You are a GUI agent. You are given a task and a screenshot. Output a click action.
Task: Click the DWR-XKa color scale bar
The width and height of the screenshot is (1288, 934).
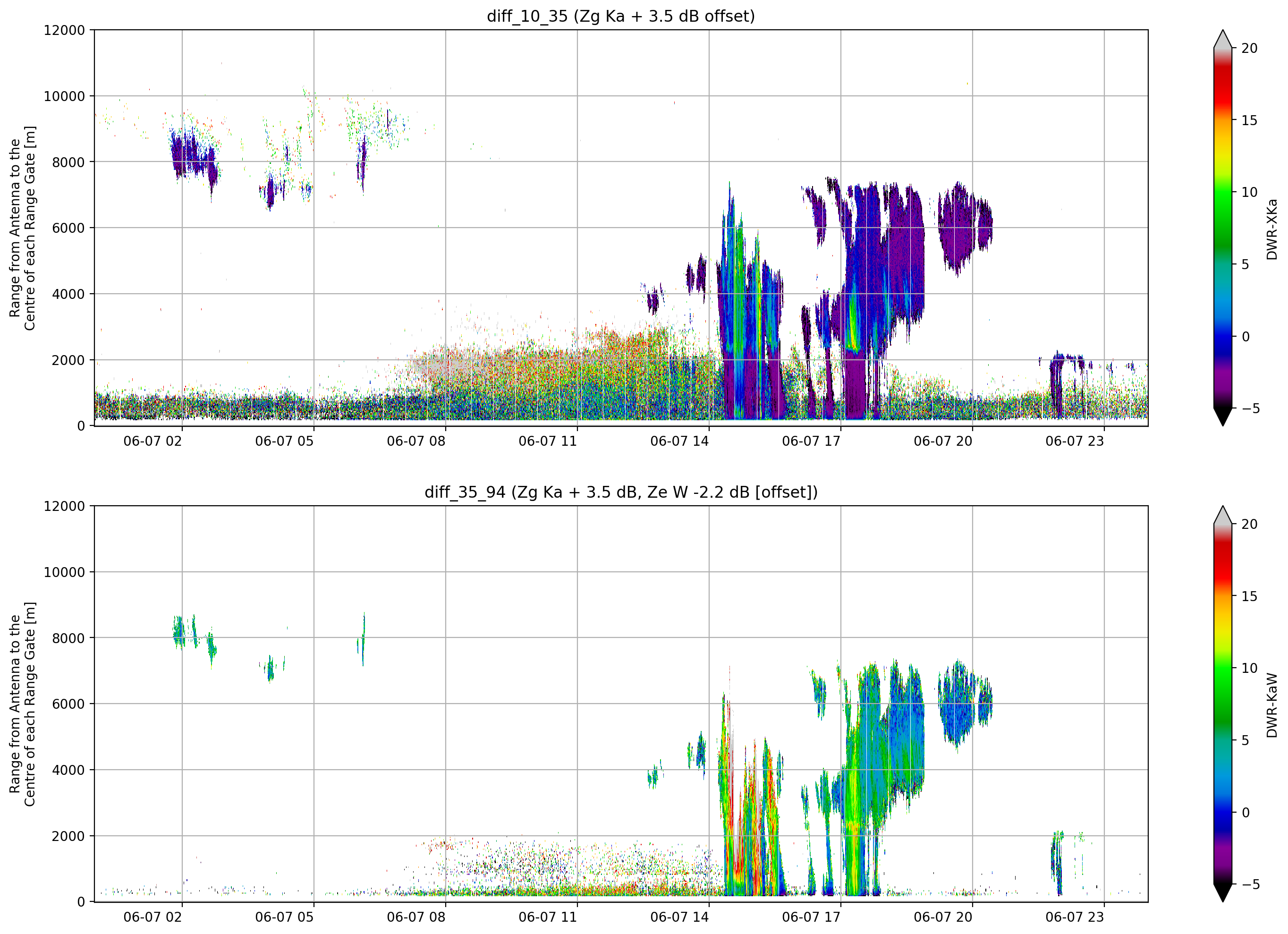click(x=1223, y=228)
